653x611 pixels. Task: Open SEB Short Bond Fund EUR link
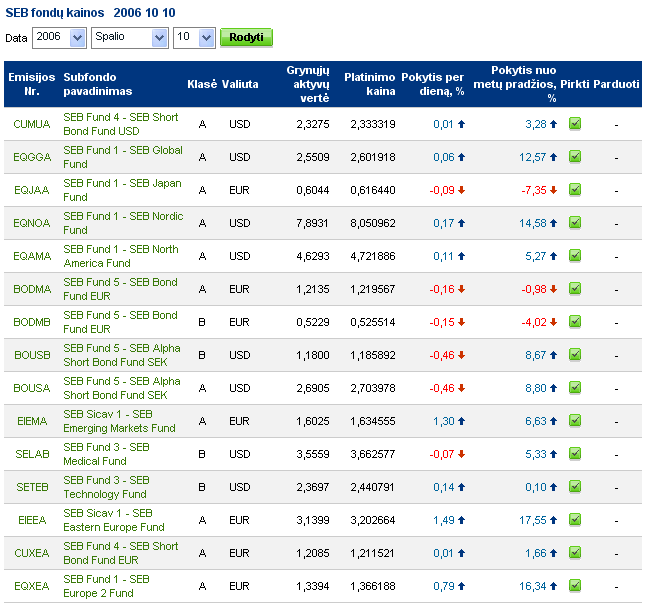click(121, 553)
